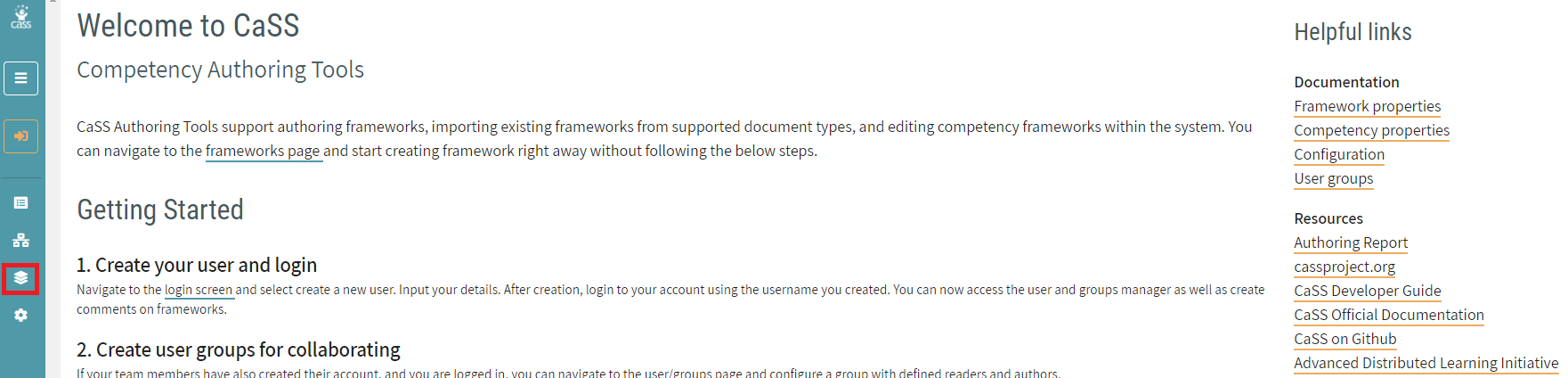
Task: Open the Competency properties documentation link
Action: [1371, 130]
